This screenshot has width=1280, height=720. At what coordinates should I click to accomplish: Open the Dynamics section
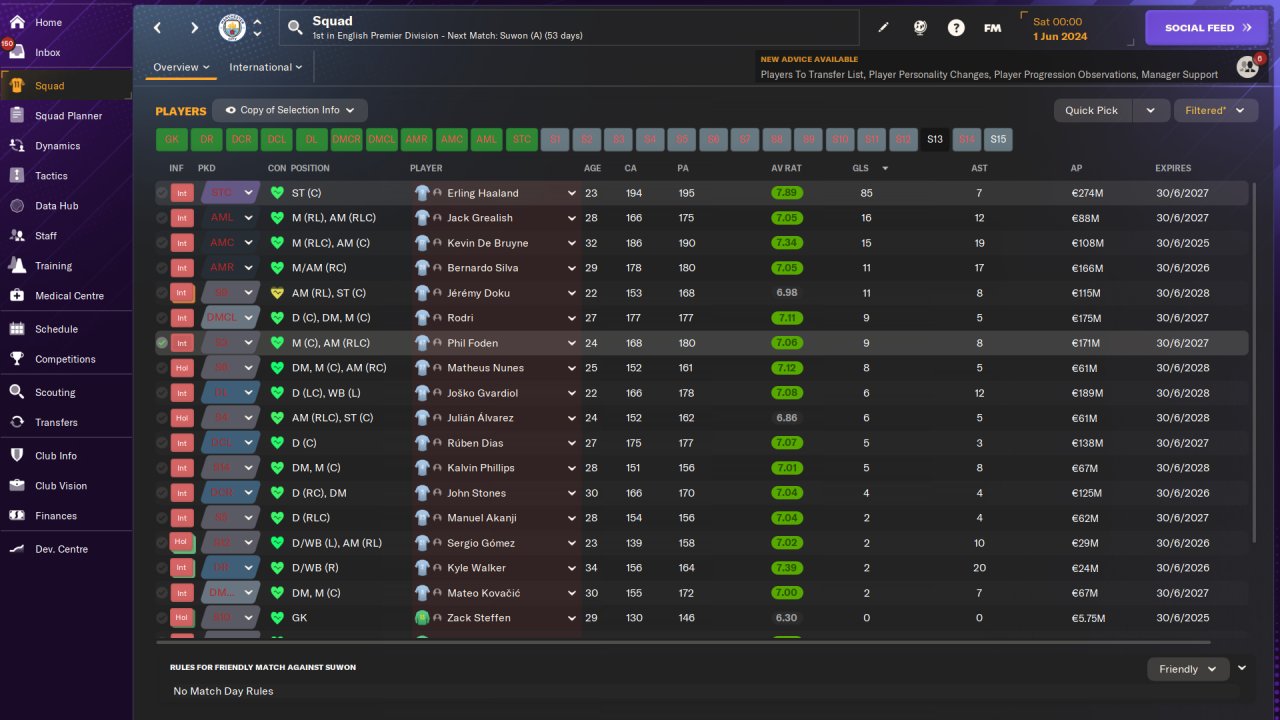tap(57, 146)
